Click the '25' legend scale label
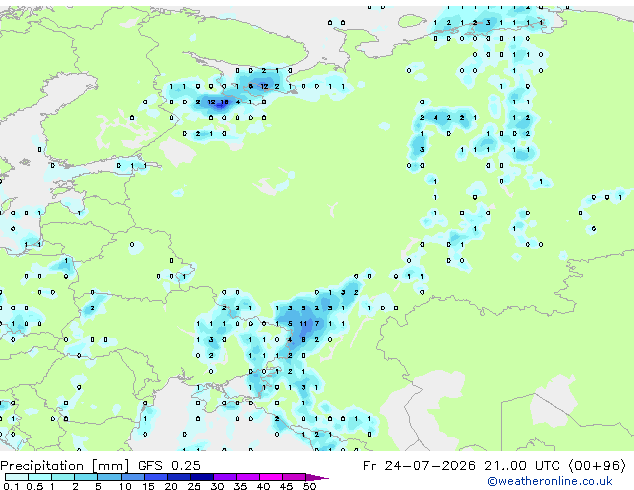 194,486
